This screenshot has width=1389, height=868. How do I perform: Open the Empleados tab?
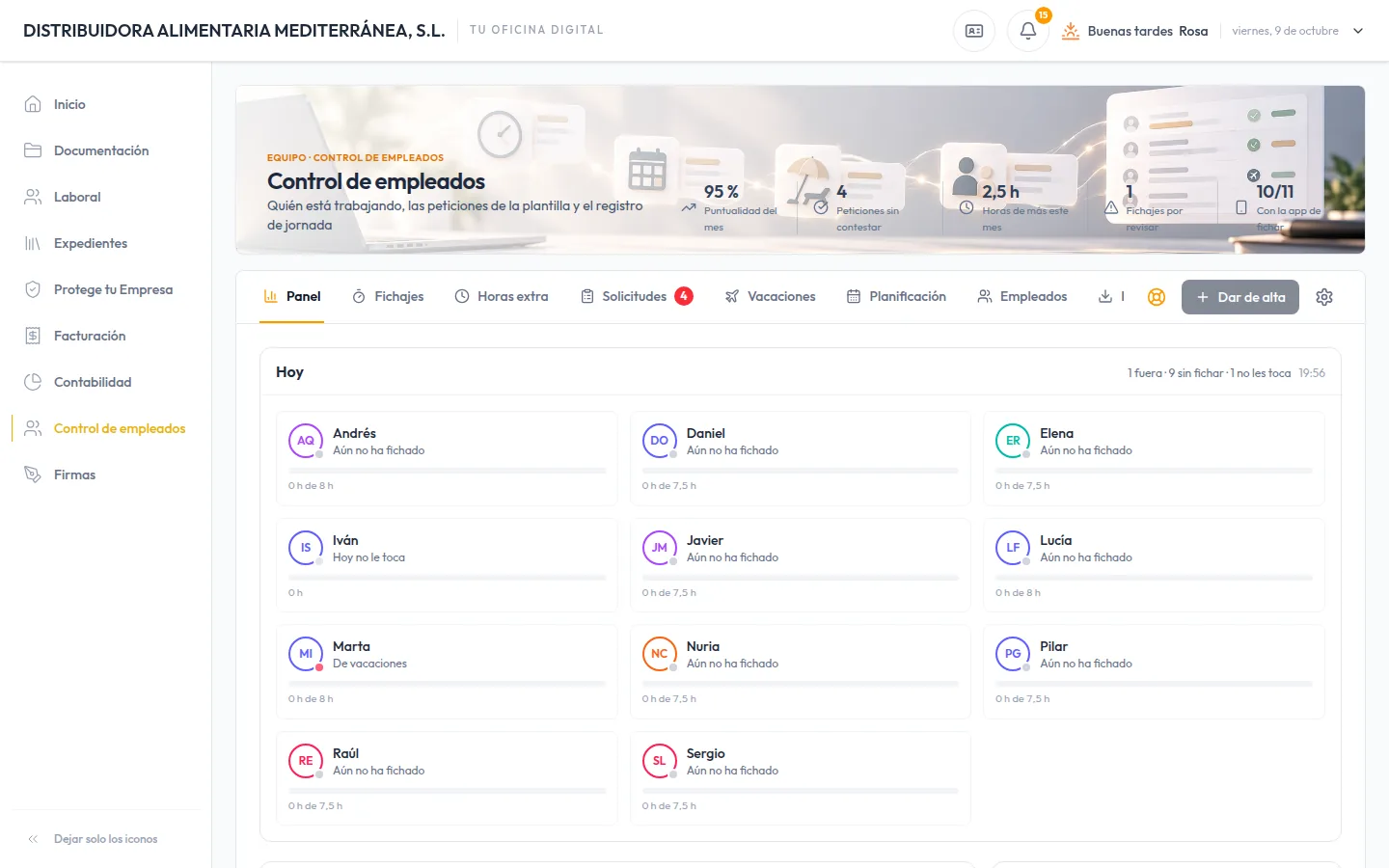click(1022, 297)
